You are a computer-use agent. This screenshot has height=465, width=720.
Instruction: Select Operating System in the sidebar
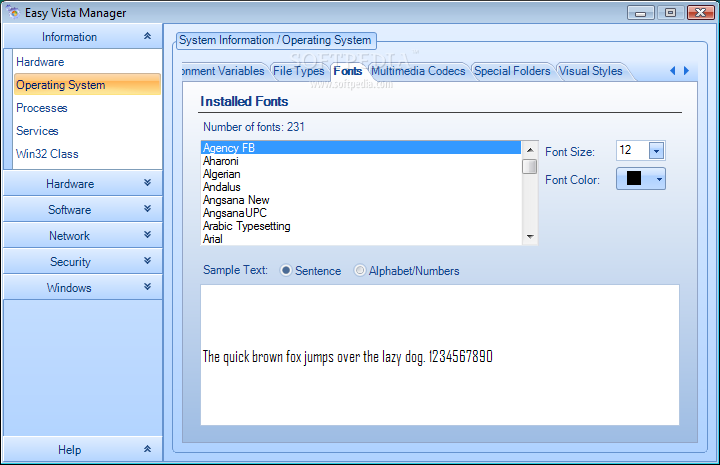click(x=87, y=84)
